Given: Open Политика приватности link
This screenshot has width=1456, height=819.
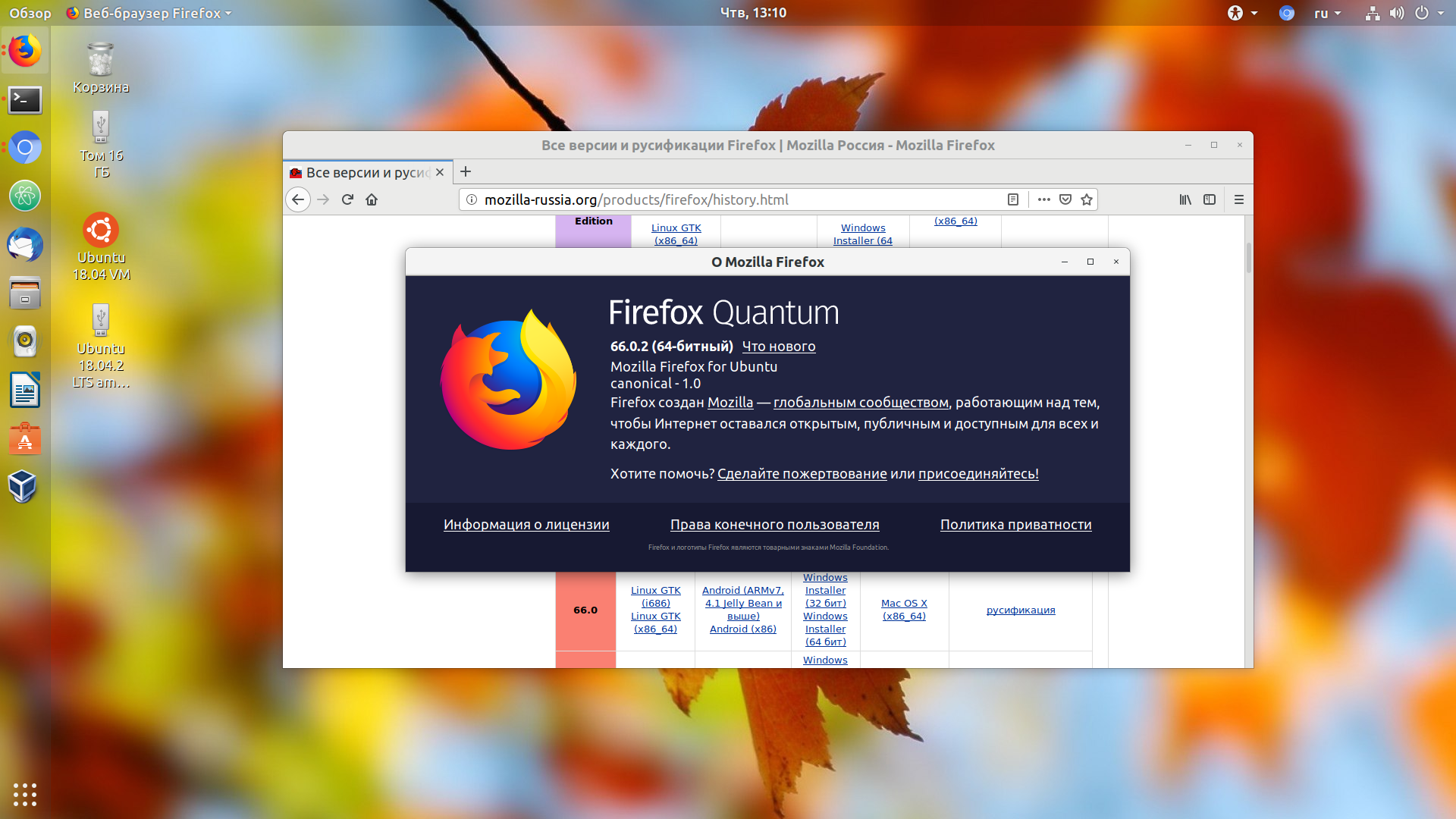Looking at the screenshot, I should (x=1015, y=525).
